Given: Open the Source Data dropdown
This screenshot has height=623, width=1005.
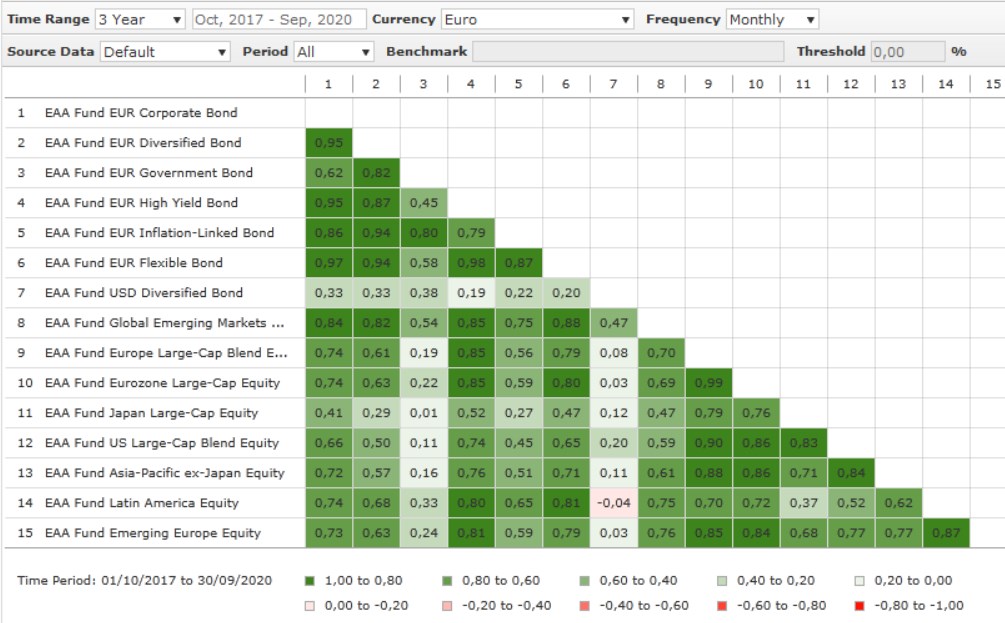Looking at the screenshot, I should point(165,51).
